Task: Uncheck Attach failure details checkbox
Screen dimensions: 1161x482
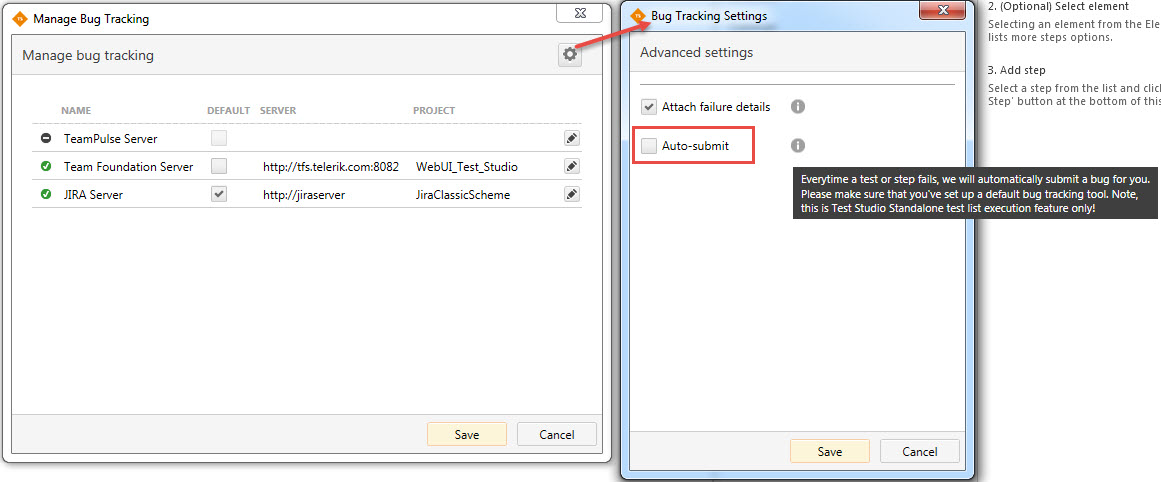Action: (x=649, y=107)
